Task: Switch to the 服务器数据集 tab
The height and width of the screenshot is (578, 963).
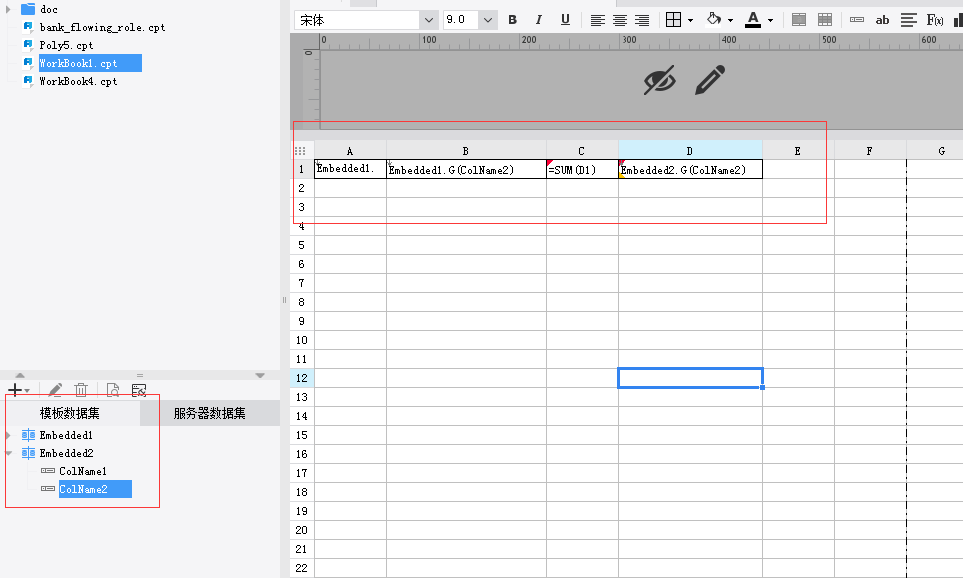Action: pyautogui.click(x=209, y=413)
